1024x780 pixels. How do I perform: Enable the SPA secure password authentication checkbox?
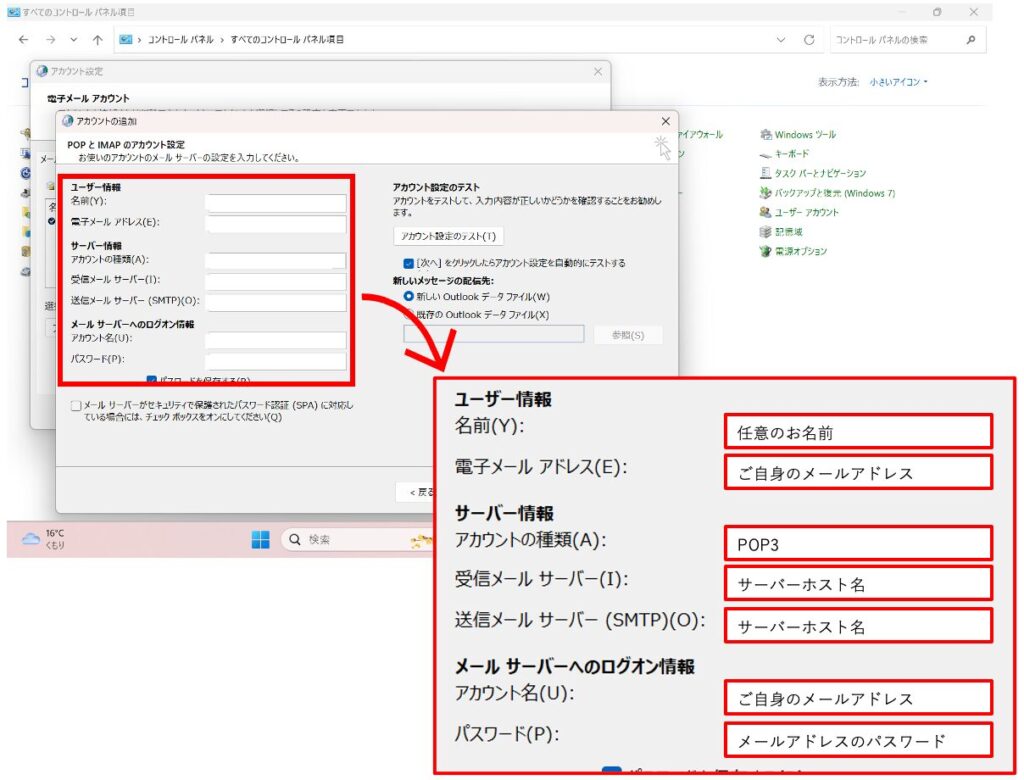(76, 406)
